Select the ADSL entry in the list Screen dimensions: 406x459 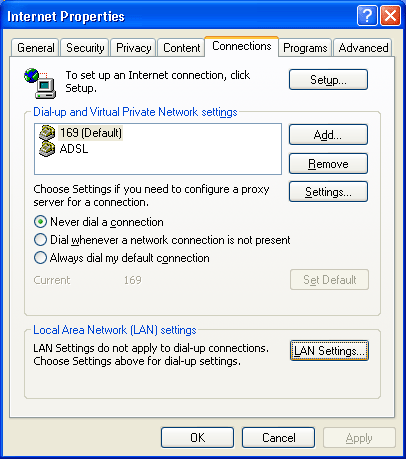tap(74, 149)
